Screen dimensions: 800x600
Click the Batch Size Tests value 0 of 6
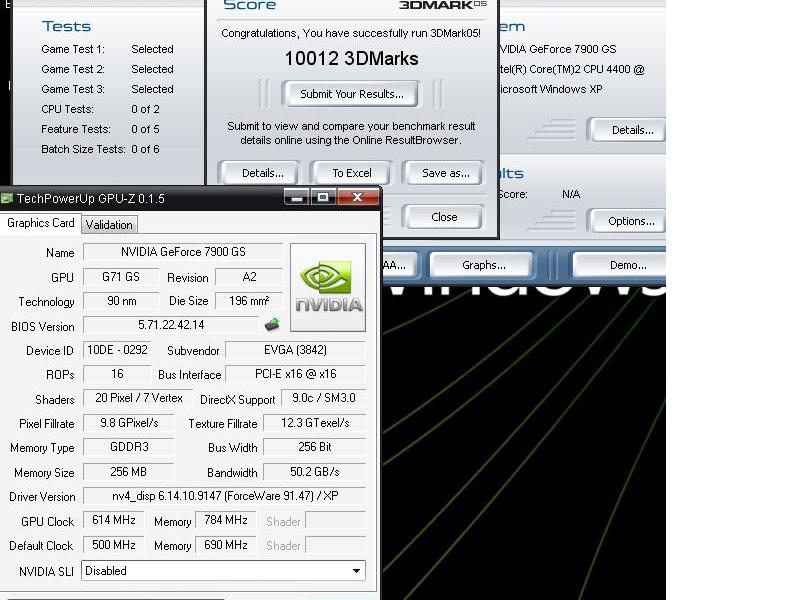coord(145,149)
